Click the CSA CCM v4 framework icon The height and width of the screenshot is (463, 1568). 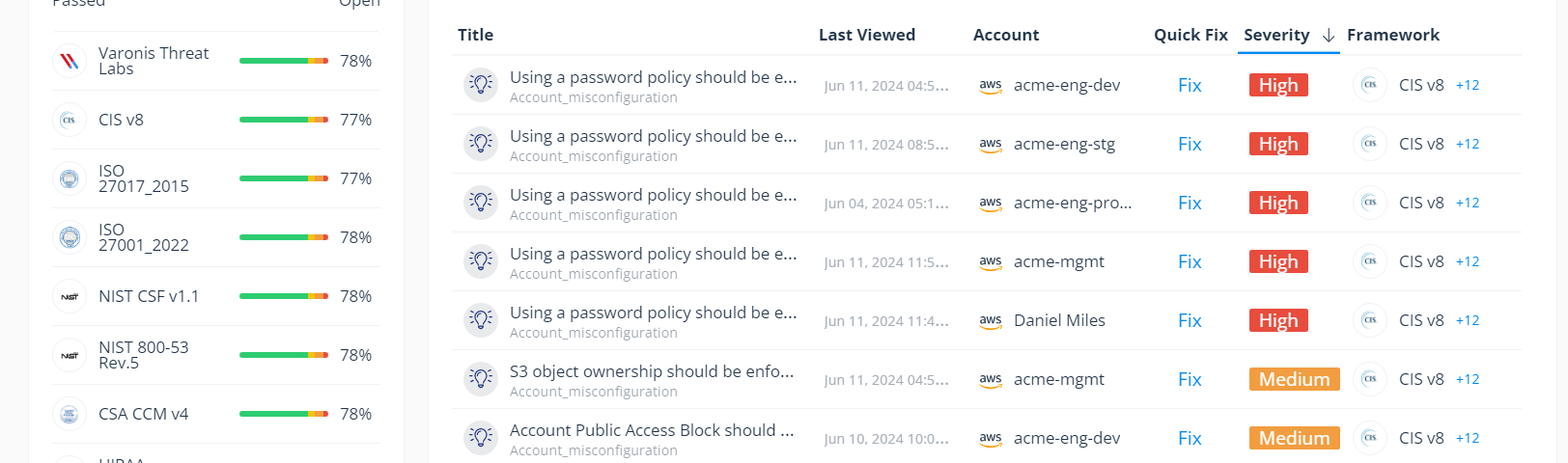pos(70,414)
